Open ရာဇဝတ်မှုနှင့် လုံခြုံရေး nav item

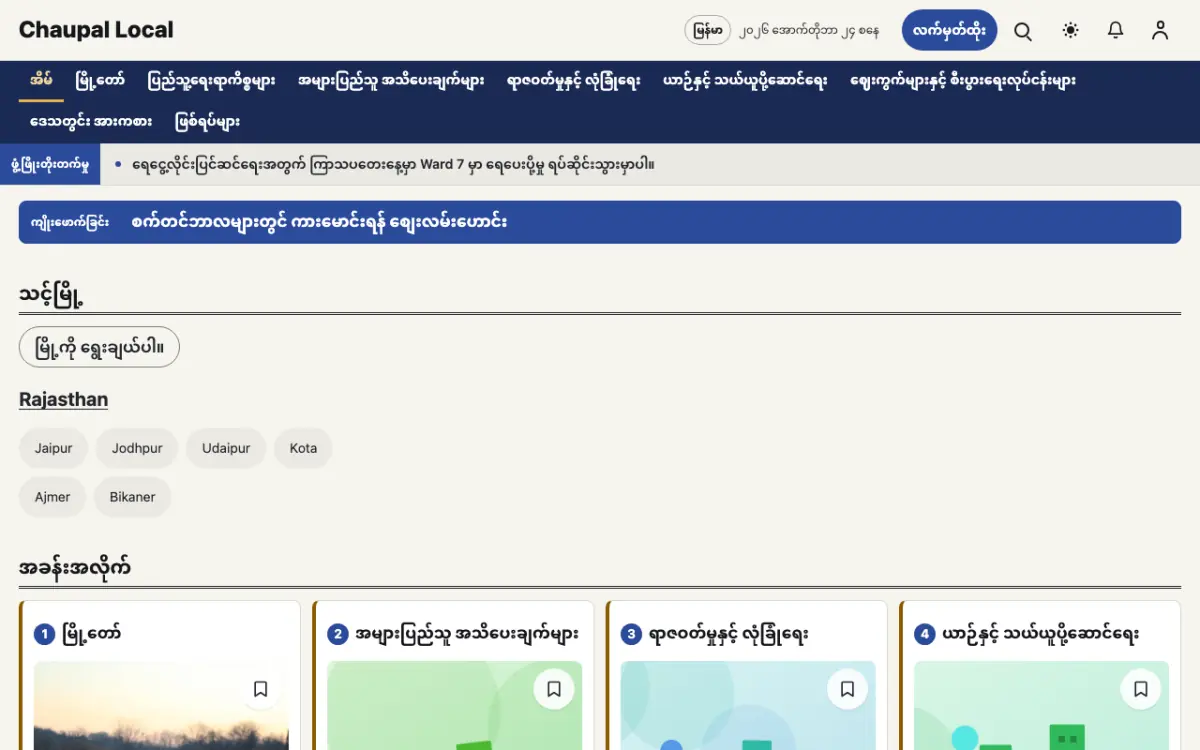pos(573,81)
